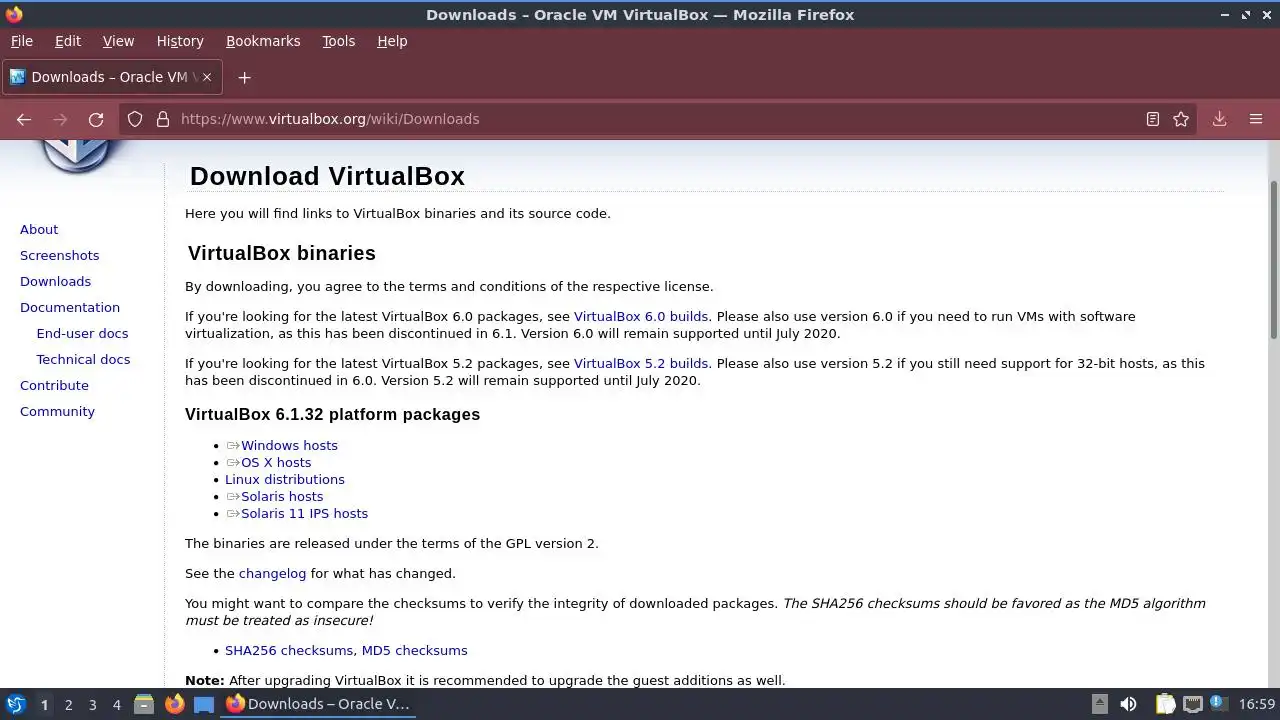The image size is (1280, 720).
Task: Click the 16:59 clock in tray
Action: [1257, 704]
